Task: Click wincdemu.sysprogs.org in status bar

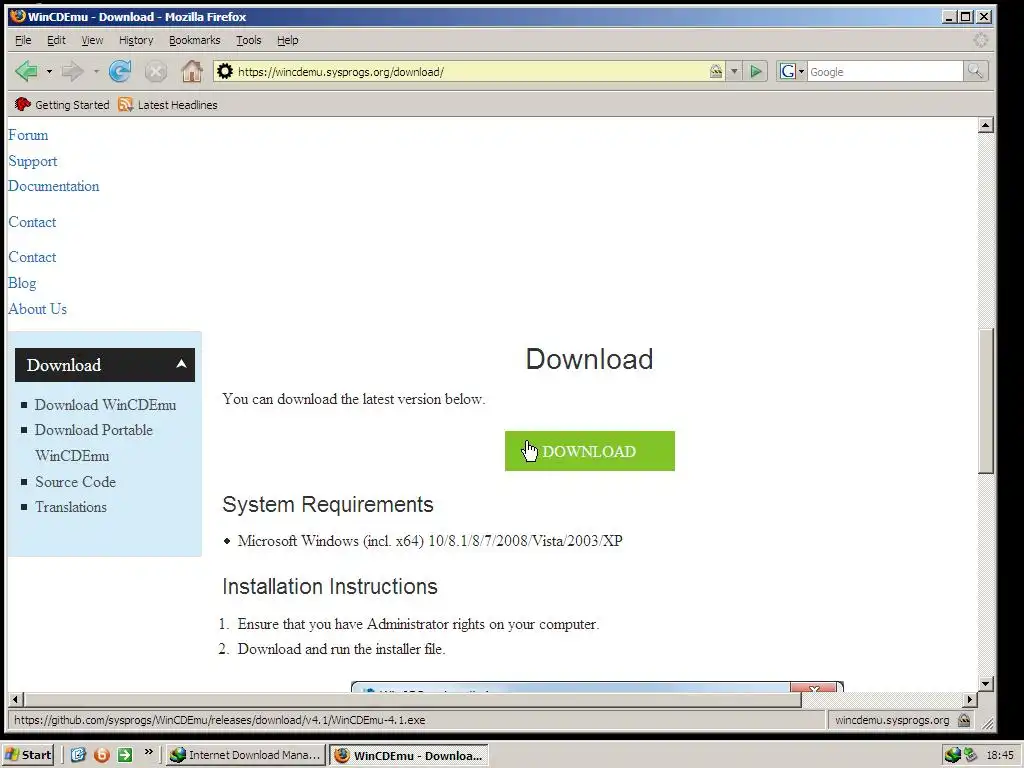Action: [x=892, y=720]
